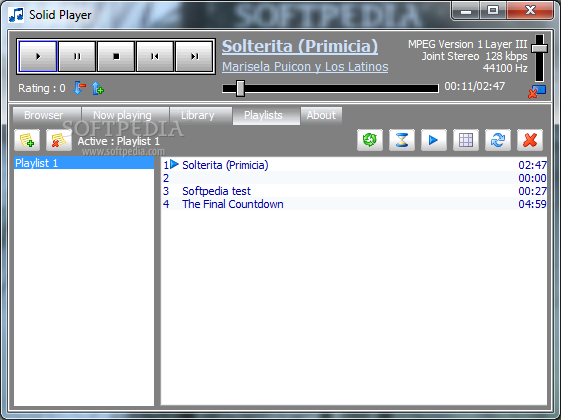This screenshot has height=420, width=561.
Task: Add a new playlist with the plus icon
Action: coord(27,140)
